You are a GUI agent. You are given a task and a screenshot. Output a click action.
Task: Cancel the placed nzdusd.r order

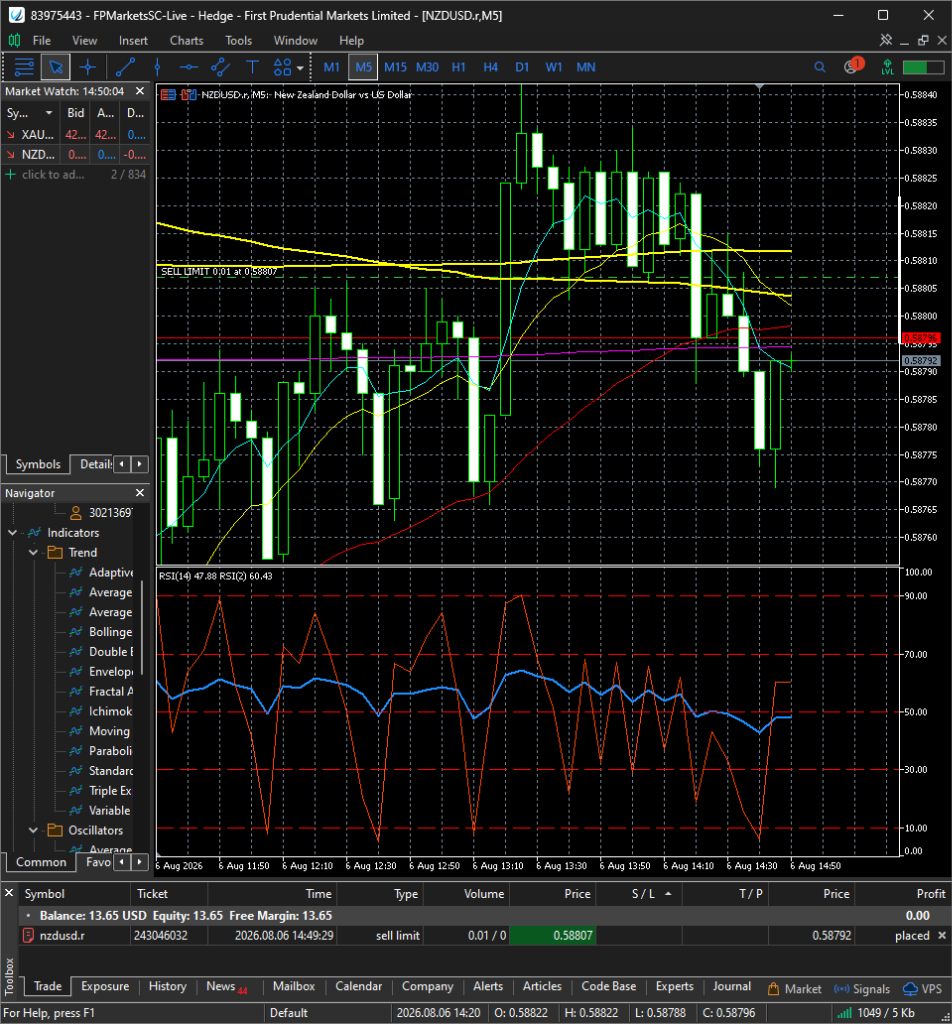942,935
